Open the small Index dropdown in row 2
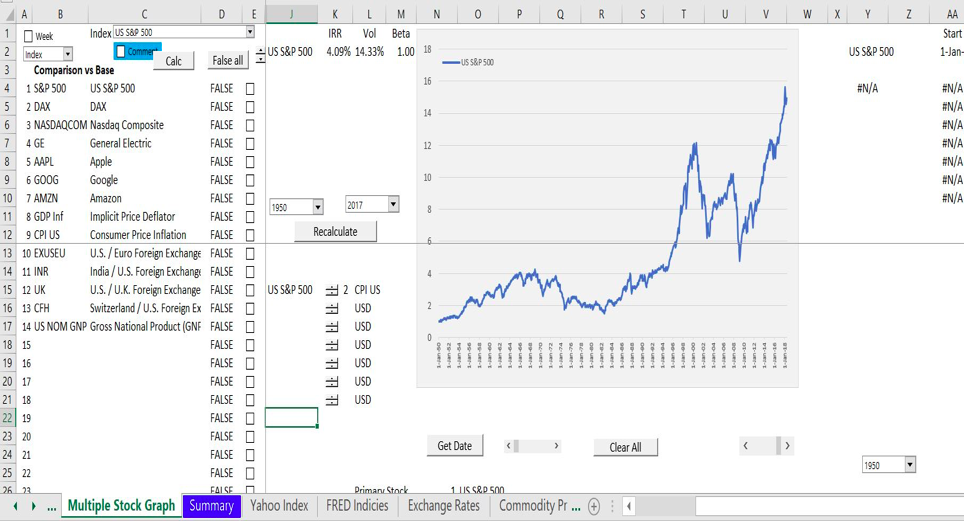Viewport: 969px width, 521px height. (x=68, y=54)
